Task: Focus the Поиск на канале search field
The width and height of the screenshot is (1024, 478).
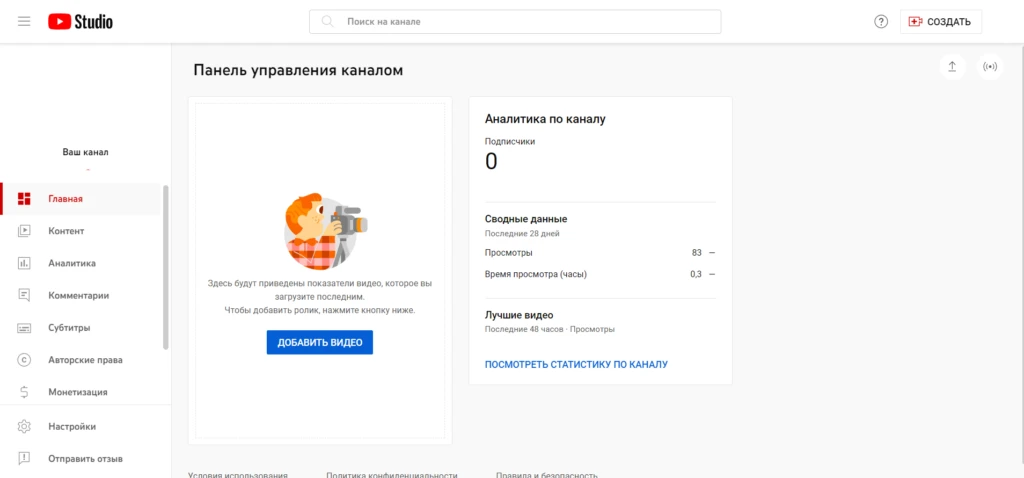Action: [x=515, y=22]
